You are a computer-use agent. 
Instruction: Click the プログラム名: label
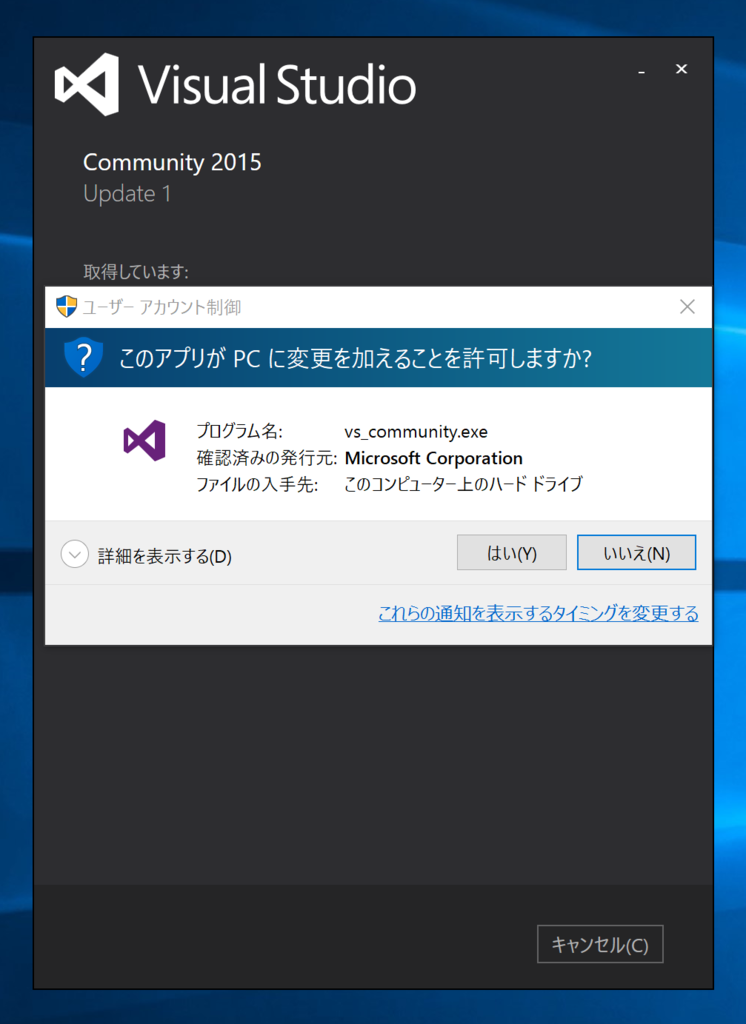click(239, 432)
